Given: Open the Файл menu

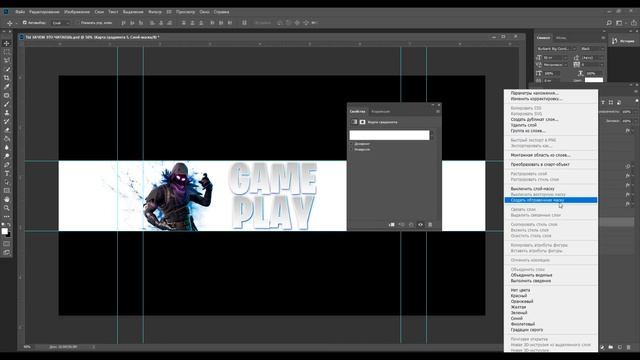Looking at the screenshot, I should coord(20,12).
